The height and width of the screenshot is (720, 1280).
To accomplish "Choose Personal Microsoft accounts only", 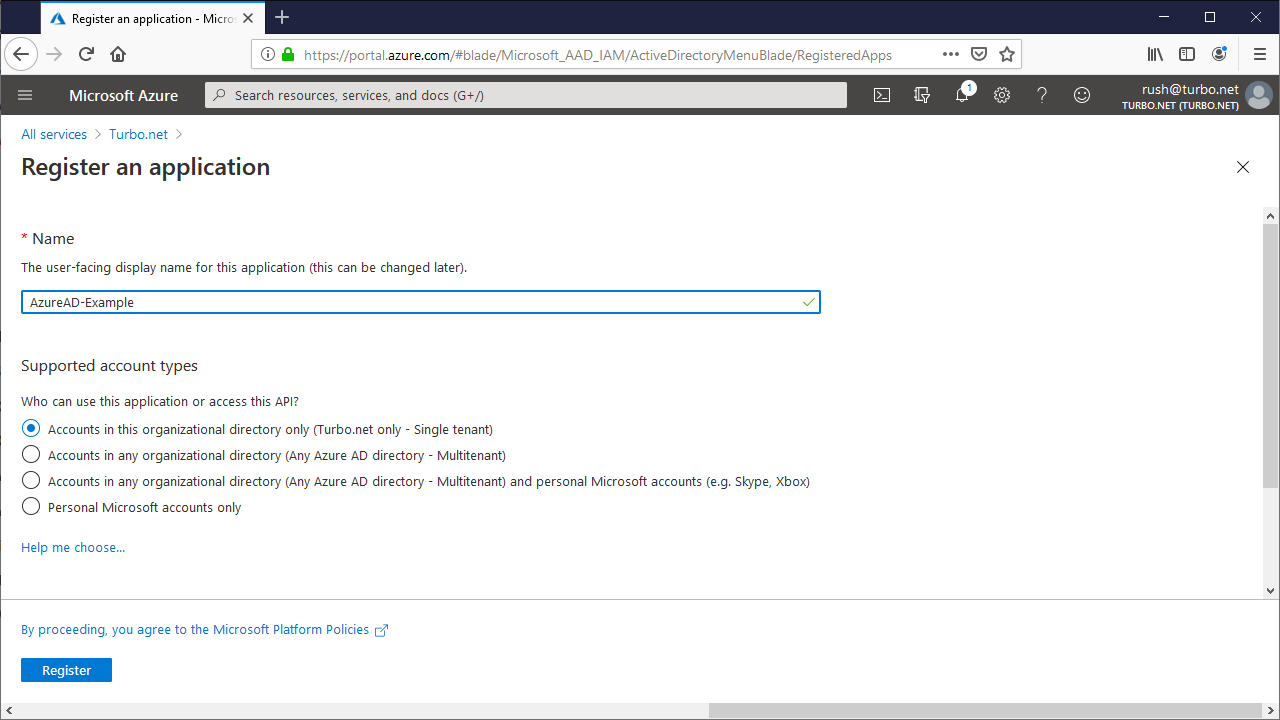I will [30, 506].
